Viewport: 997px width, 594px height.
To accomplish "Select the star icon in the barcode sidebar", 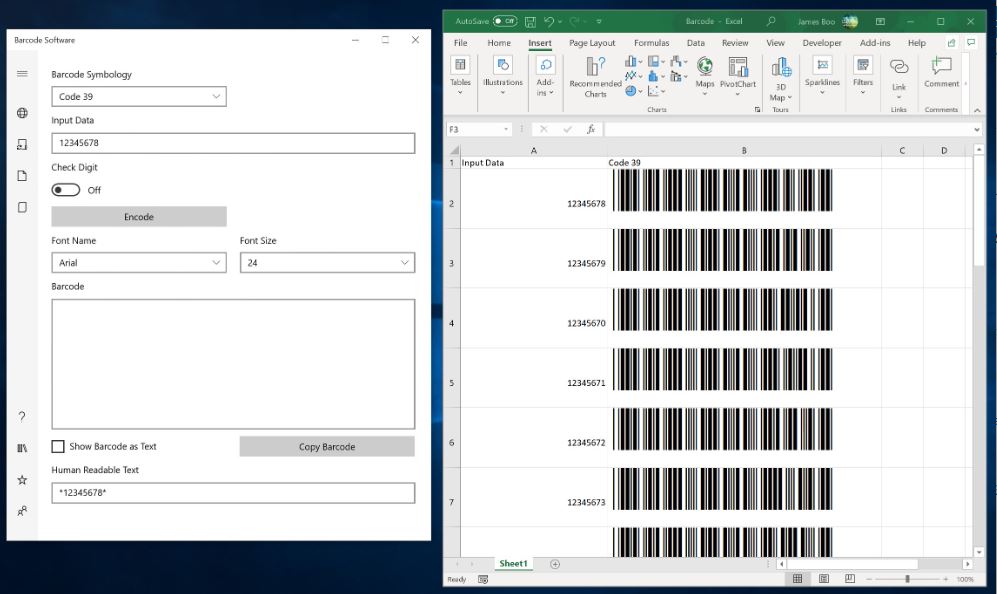I will 19,478.
